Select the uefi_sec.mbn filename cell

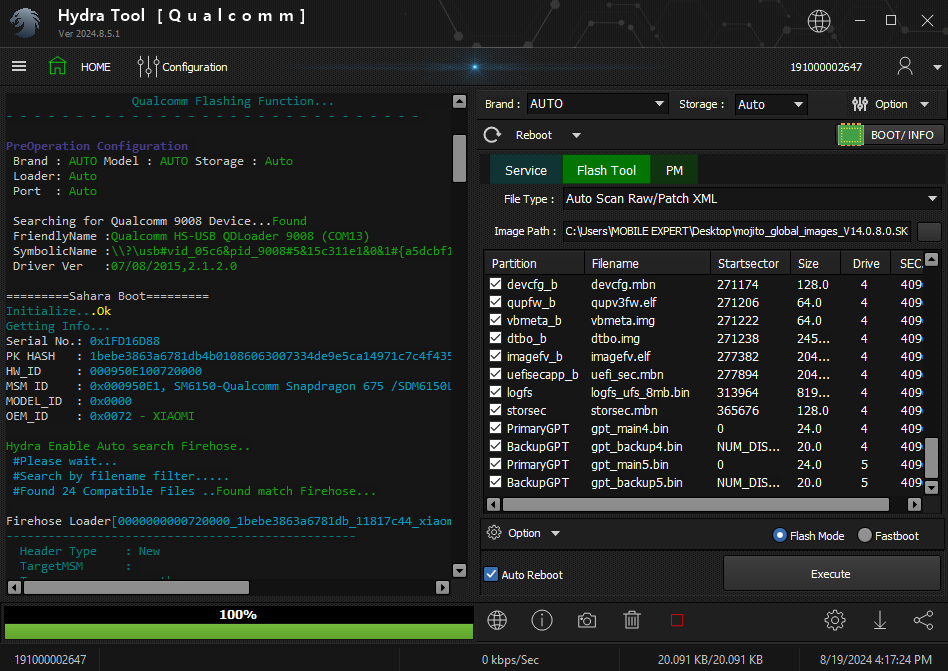coord(627,374)
